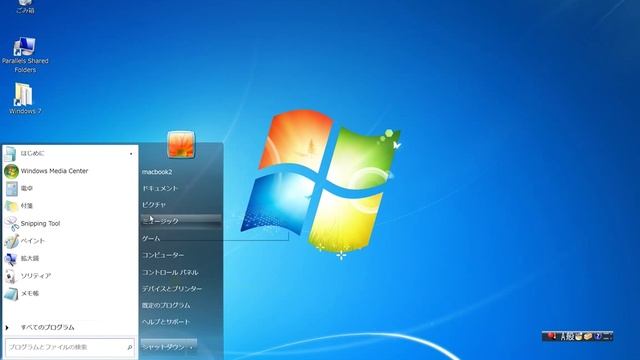
Task: Click the シャットダウン button
Action: [x=164, y=347]
